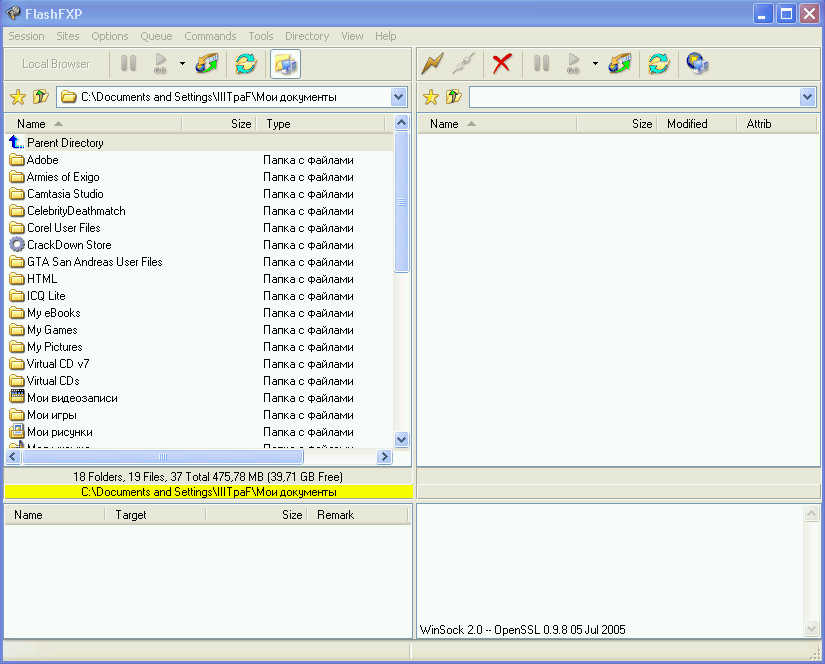The image size is (825, 664).
Task: Open the Commands menu
Action: (210, 36)
